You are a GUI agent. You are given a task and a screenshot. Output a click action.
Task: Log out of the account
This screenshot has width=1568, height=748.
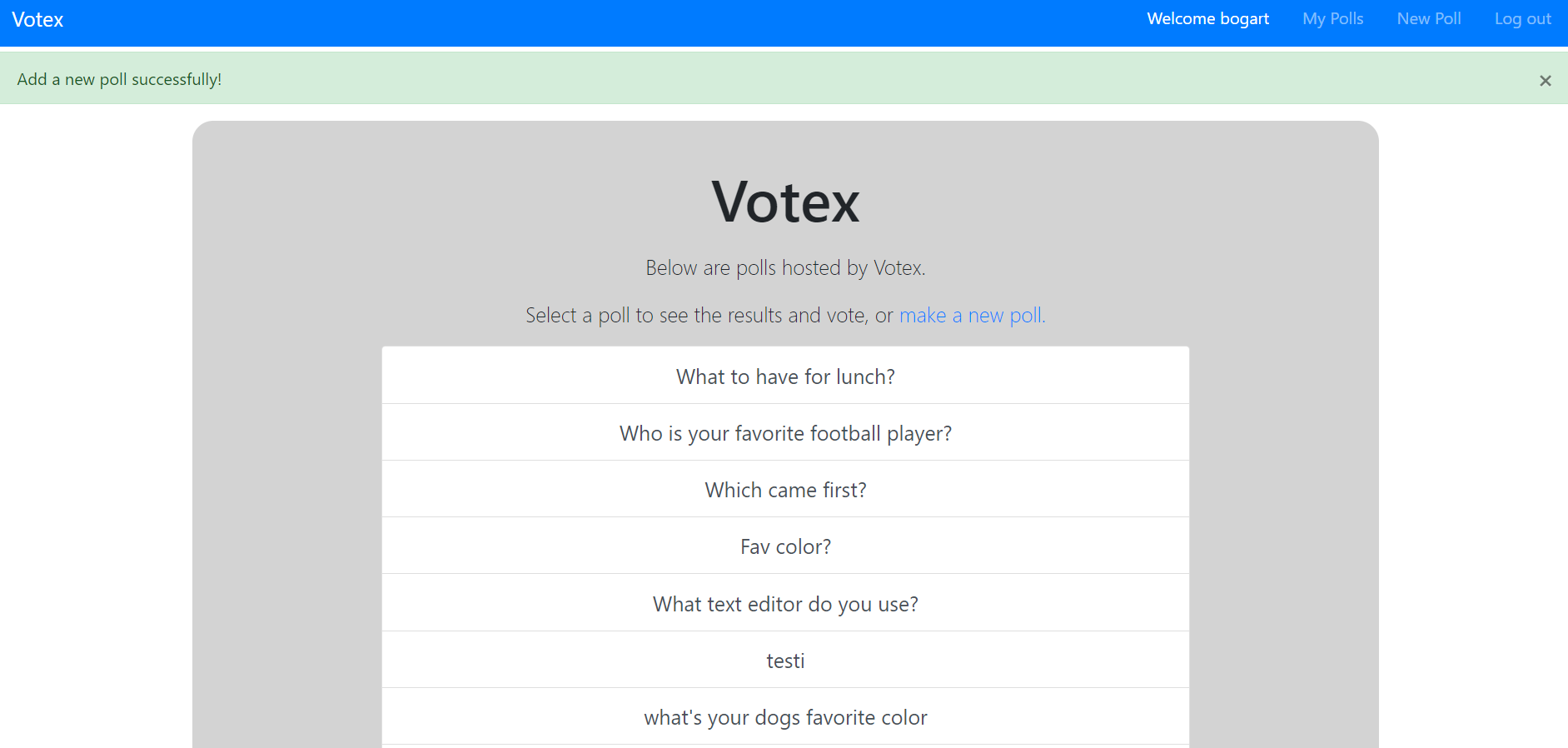point(1522,19)
